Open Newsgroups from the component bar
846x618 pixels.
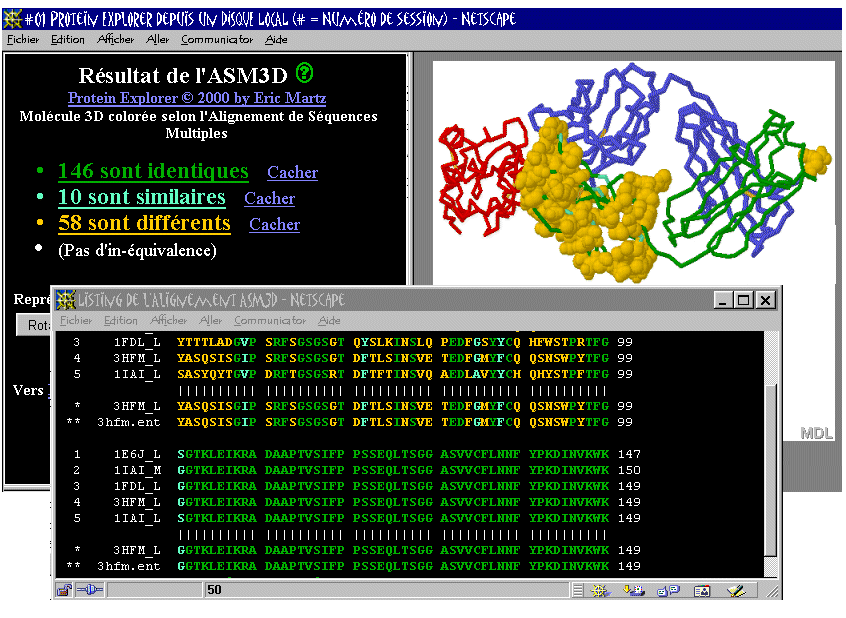coord(668,590)
